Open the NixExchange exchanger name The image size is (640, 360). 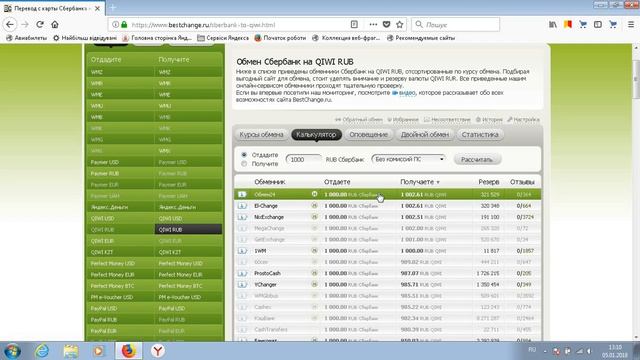[x=269, y=217]
